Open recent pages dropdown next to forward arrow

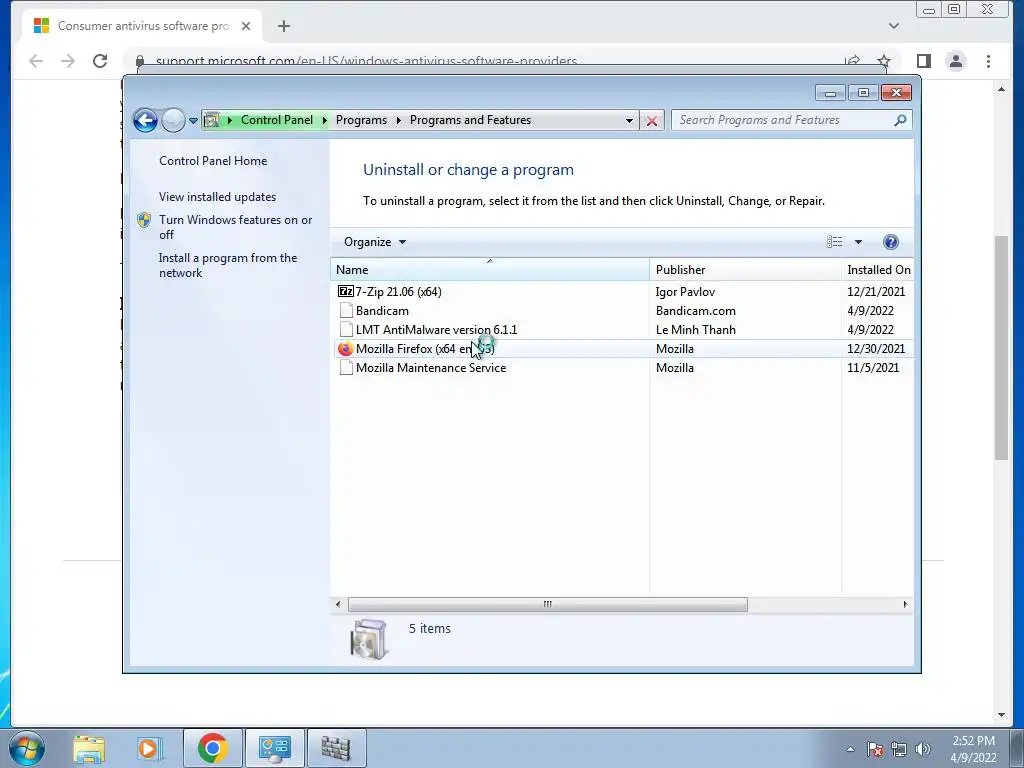click(193, 121)
